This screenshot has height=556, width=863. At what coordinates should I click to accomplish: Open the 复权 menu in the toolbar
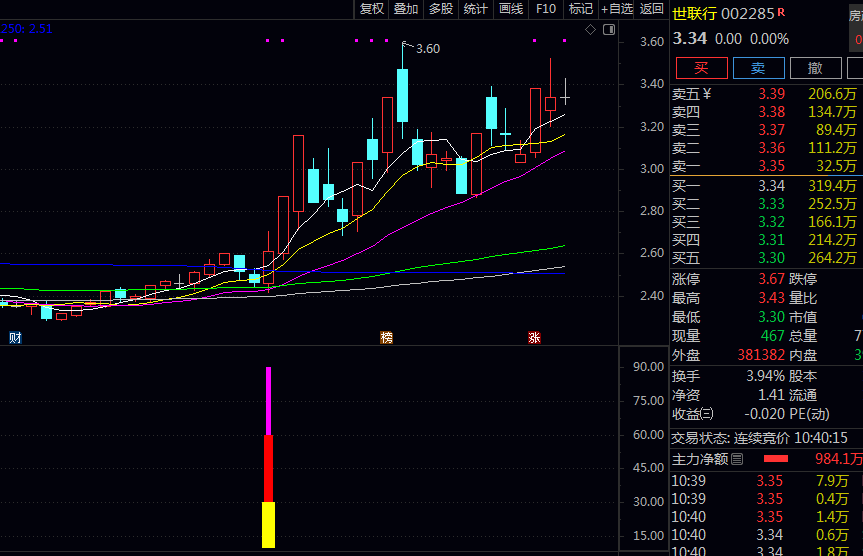coord(372,9)
